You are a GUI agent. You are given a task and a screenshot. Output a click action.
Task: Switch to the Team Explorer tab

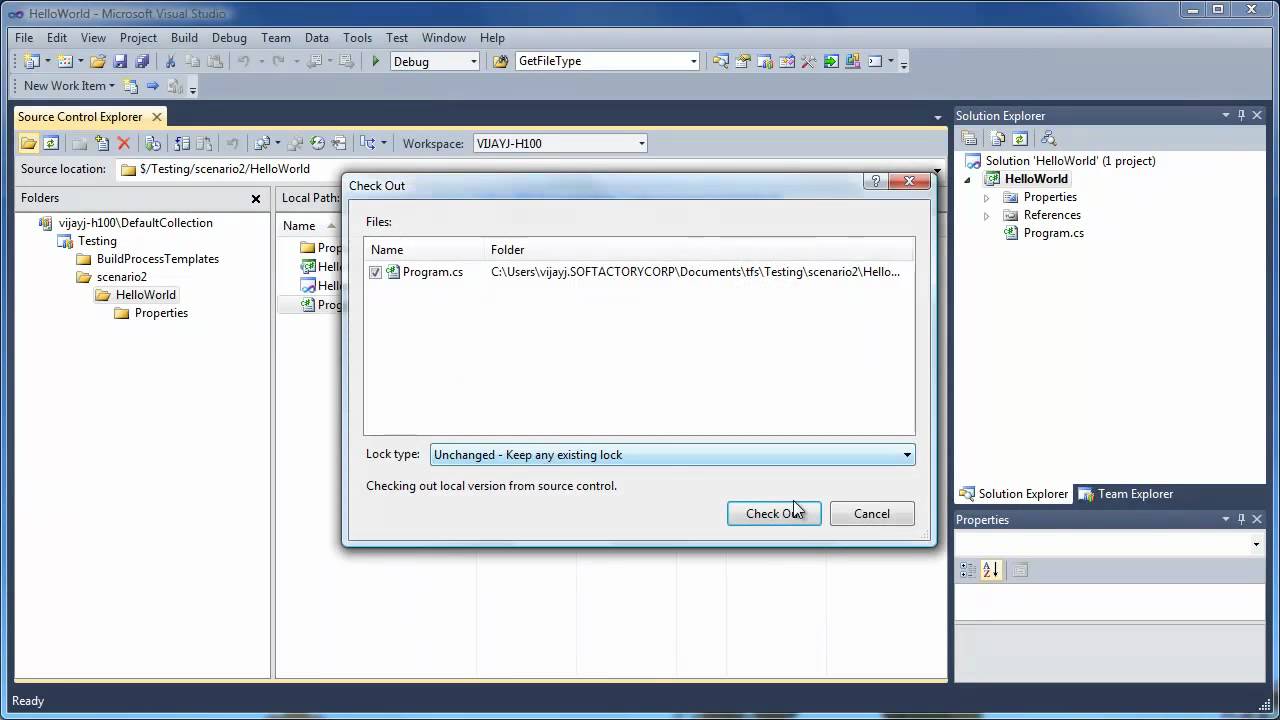pos(1125,494)
